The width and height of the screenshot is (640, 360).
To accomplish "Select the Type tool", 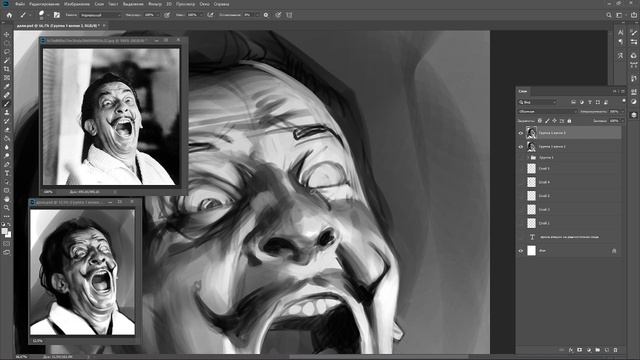I will [7, 173].
